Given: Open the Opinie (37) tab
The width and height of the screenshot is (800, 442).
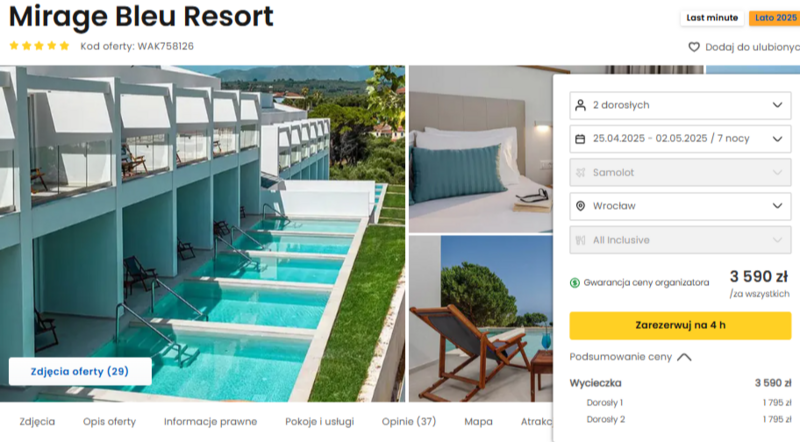Looking at the screenshot, I should tap(409, 422).
